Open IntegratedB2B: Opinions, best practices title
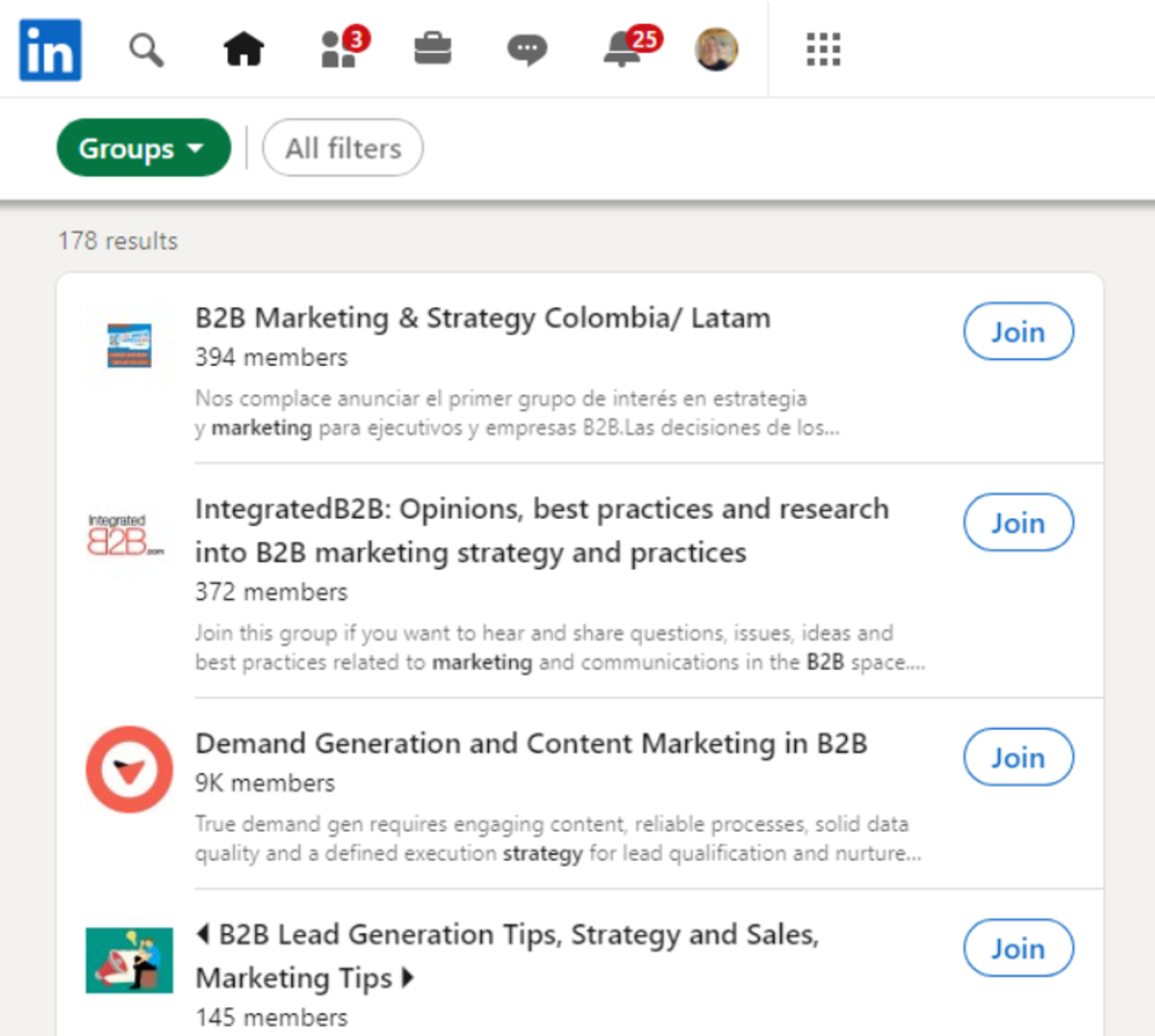This screenshot has width=1155, height=1036. (542, 531)
